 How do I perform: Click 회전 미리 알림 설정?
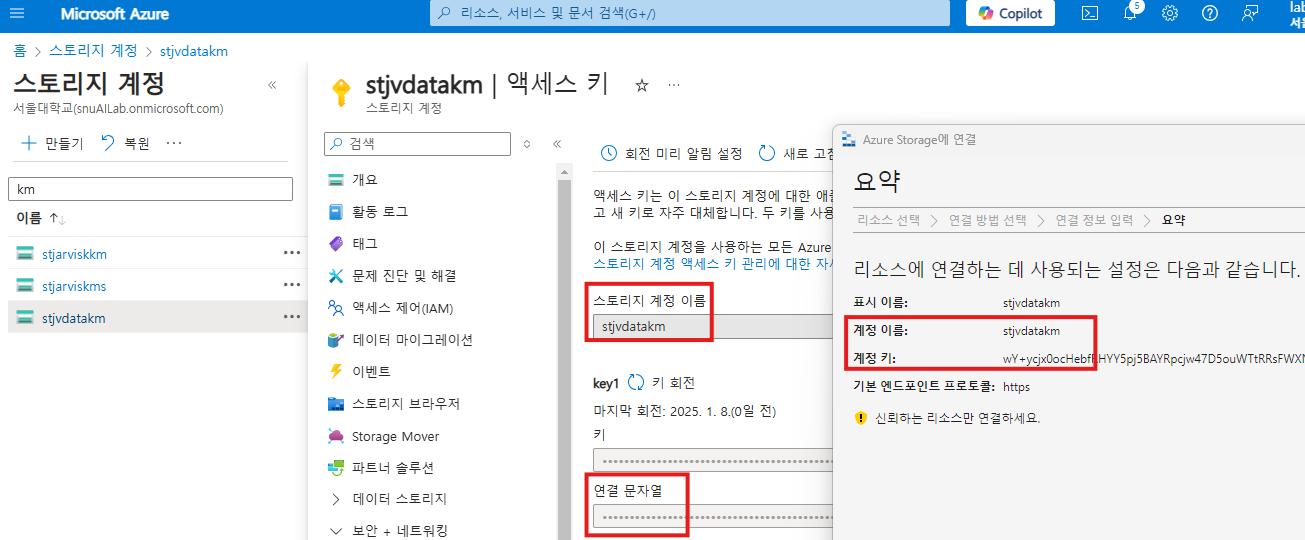point(672,153)
